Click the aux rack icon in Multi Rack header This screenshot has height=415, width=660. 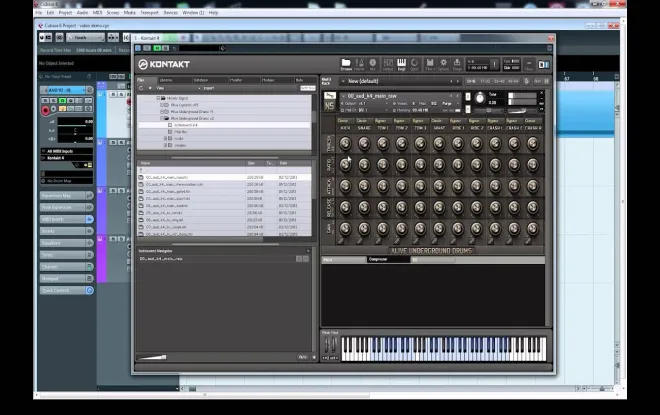click(x=537, y=81)
